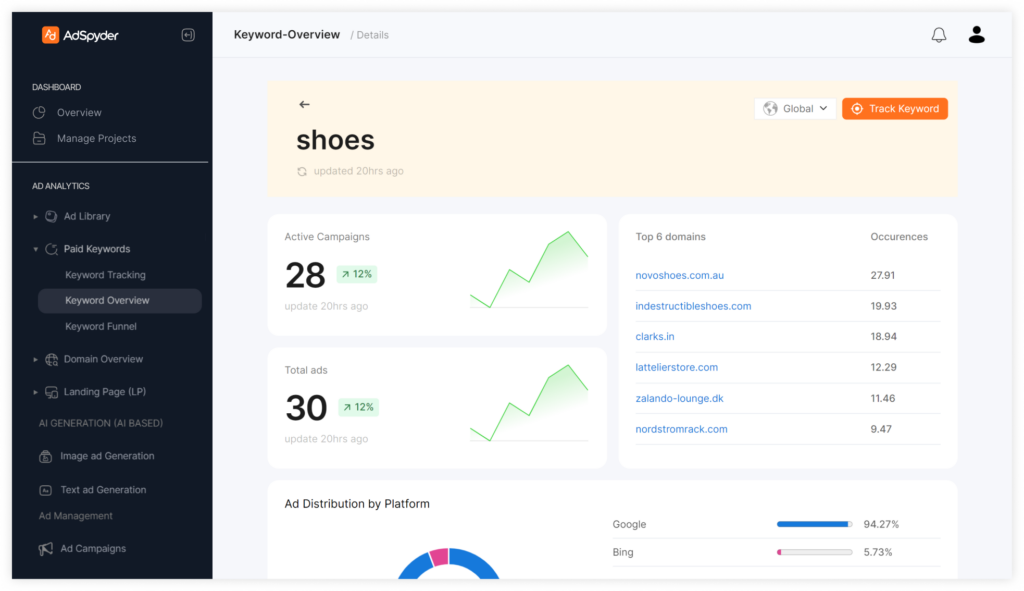1024x591 pixels.
Task: Open notifications via the bell icon
Action: pos(938,35)
